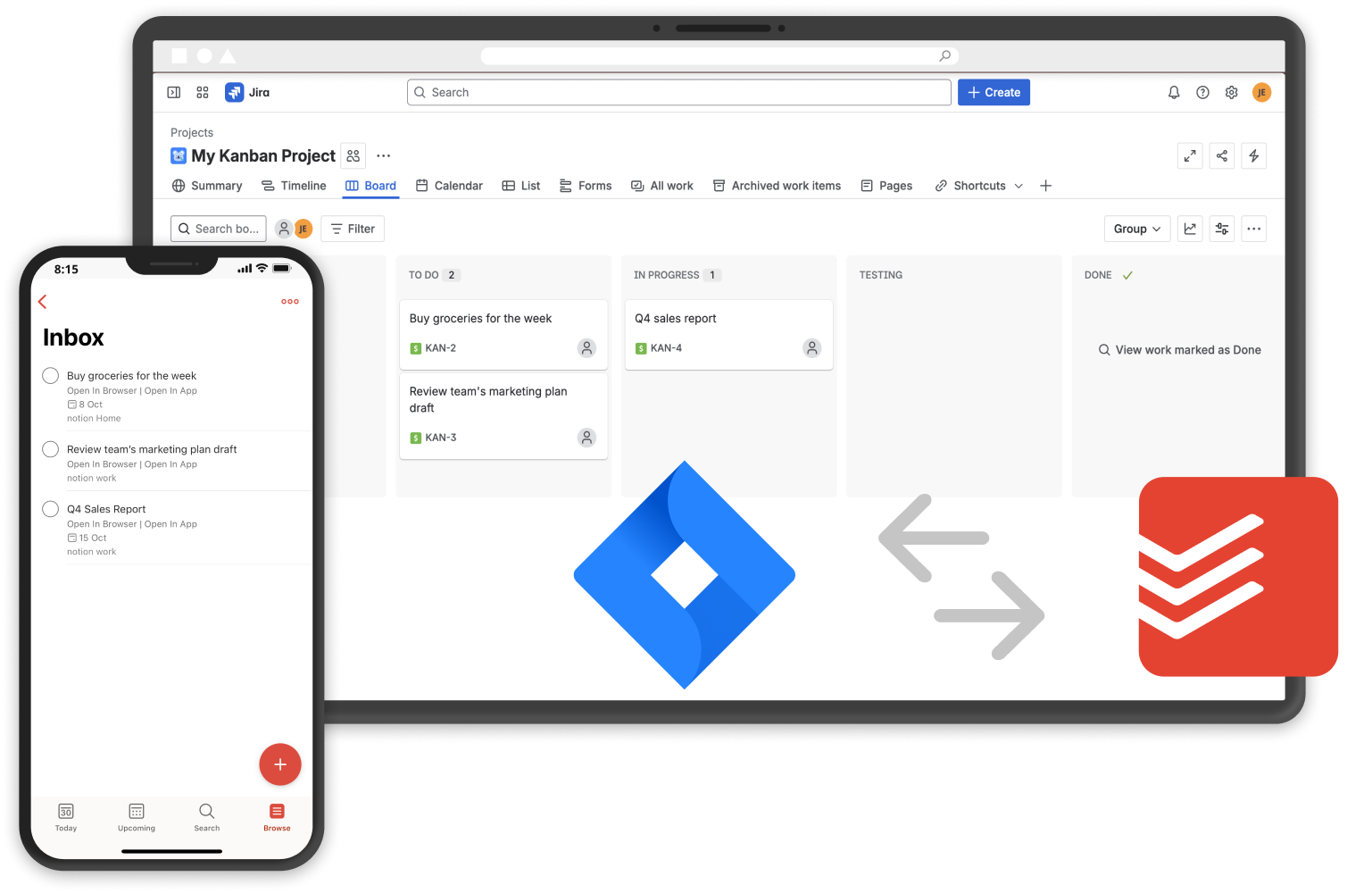Screen dimensions: 1372x893
Task: Click assignee icon on KAN-2 card
Action: coord(586,348)
